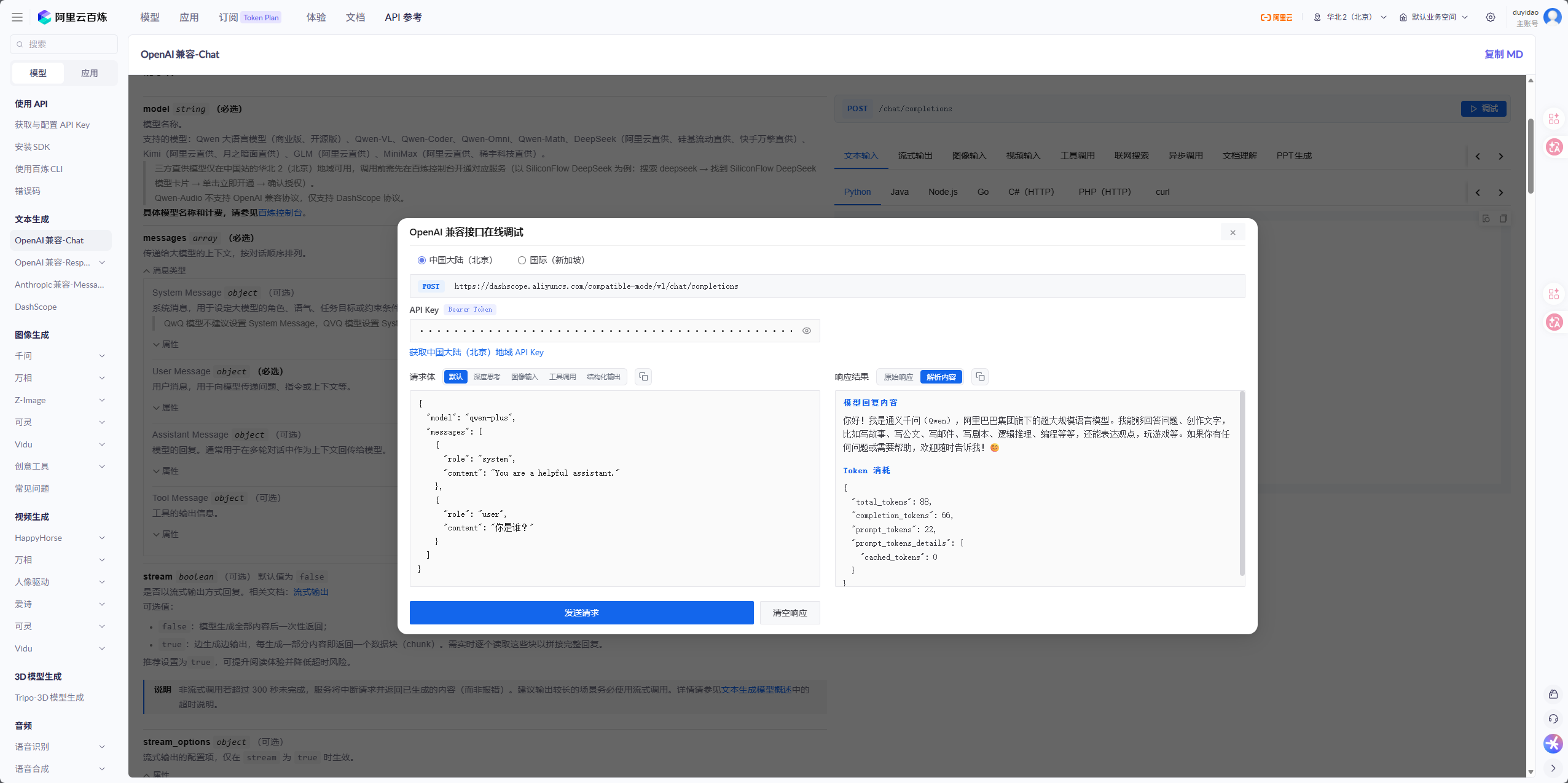This screenshot has width=1568, height=783.
Task: Open the settings gear in the header
Action: click(x=1491, y=17)
